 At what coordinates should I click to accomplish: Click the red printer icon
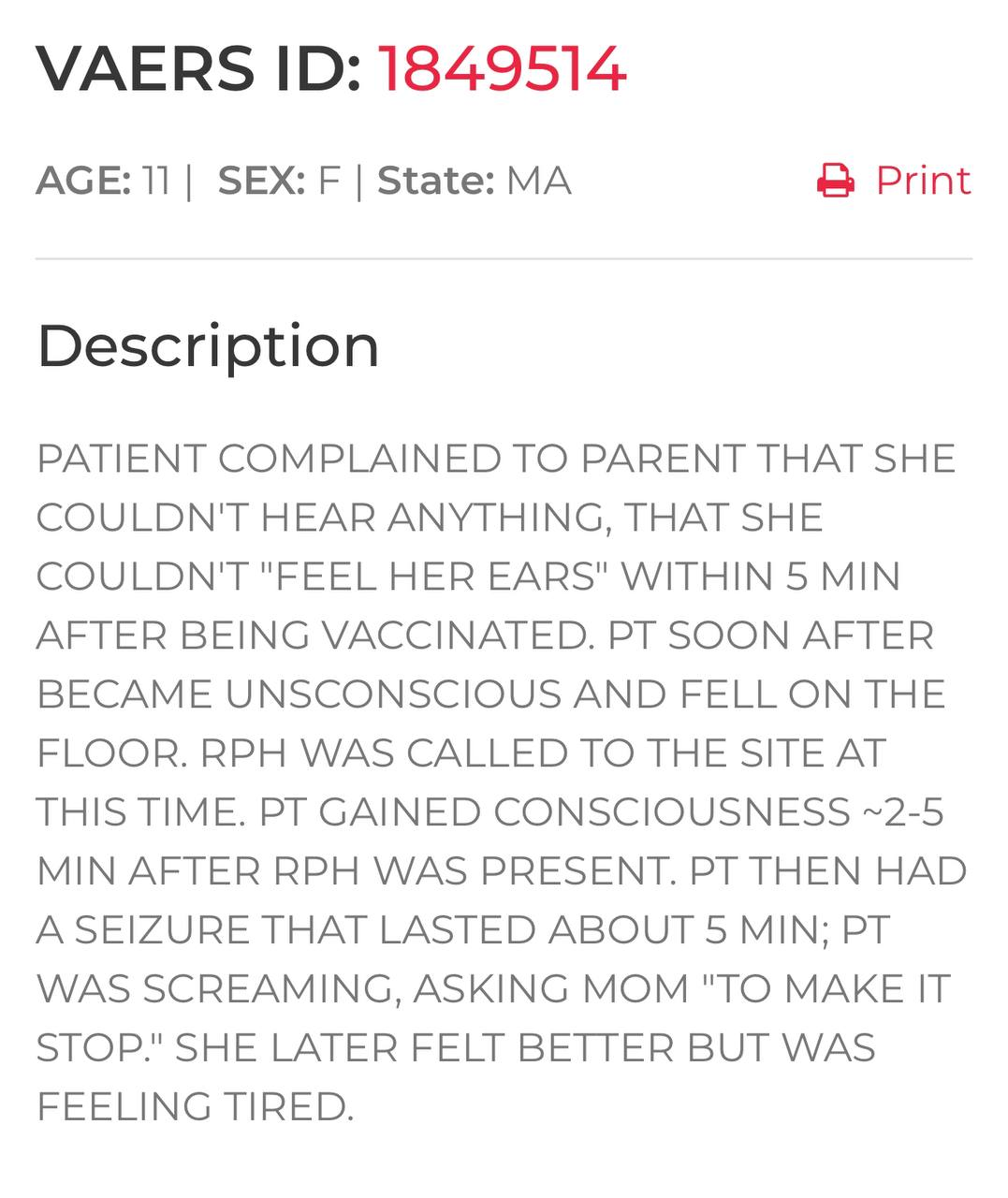835,181
